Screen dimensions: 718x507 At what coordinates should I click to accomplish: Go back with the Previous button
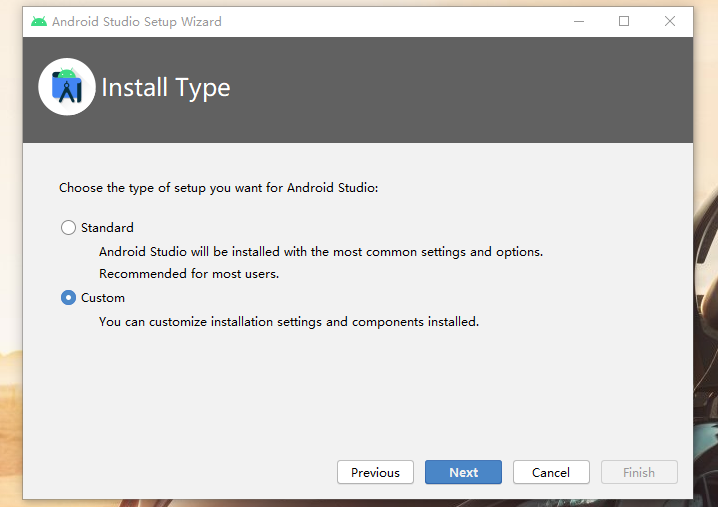[x=375, y=472]
